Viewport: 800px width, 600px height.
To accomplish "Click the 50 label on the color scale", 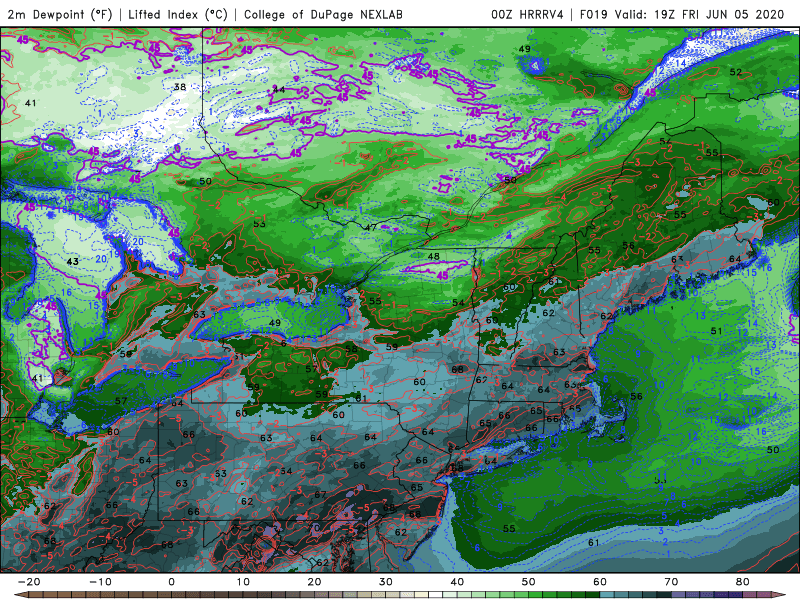I will tap(529, 582).
